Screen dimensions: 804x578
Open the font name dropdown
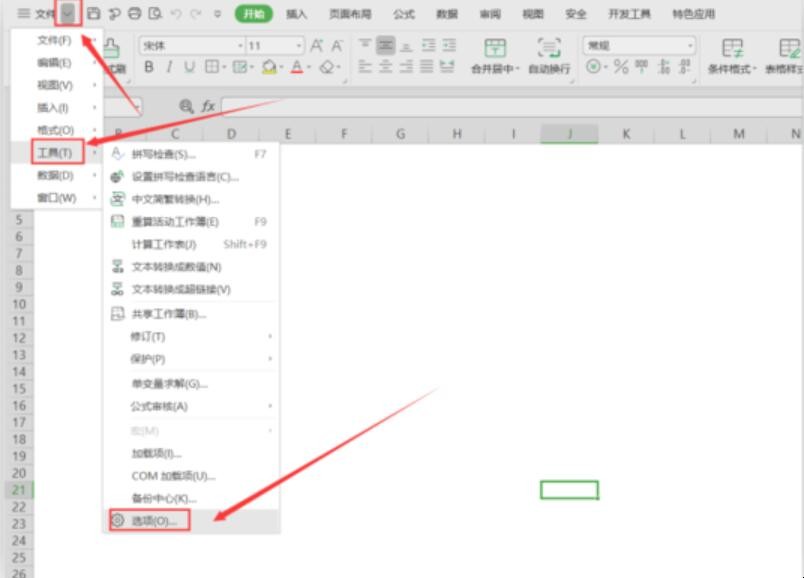coord(240,46)
